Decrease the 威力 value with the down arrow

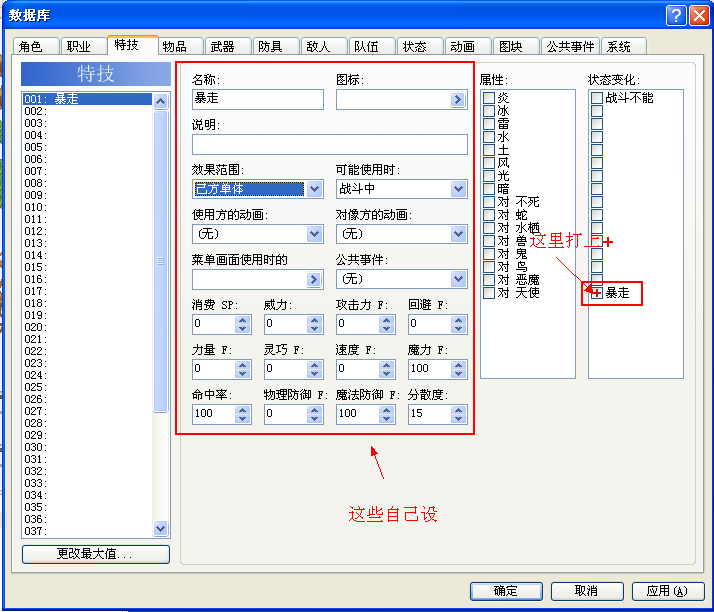click(x=314, y=329)
